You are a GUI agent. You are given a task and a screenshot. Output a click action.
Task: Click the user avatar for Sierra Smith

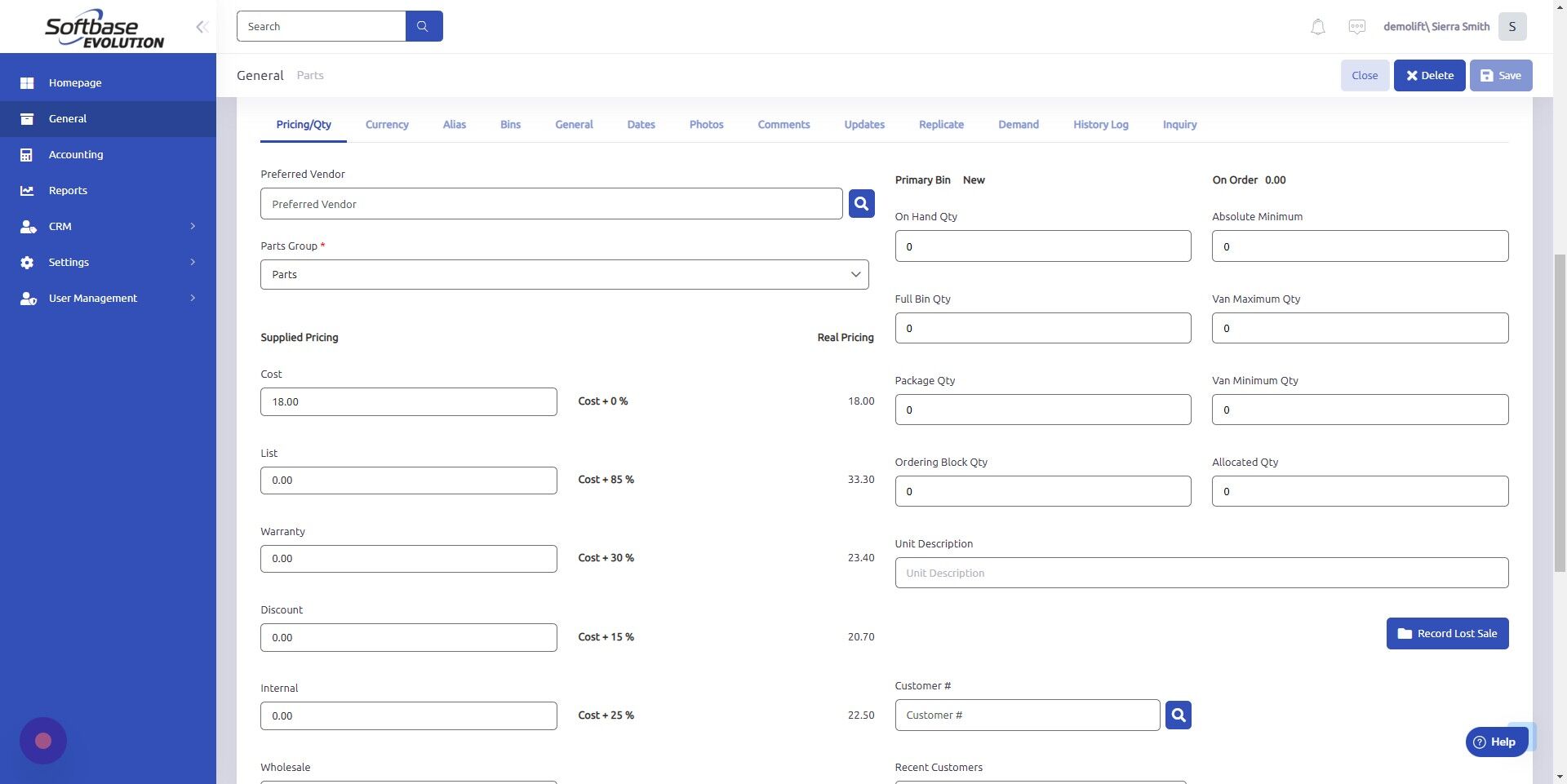(x=1512, y=26)
